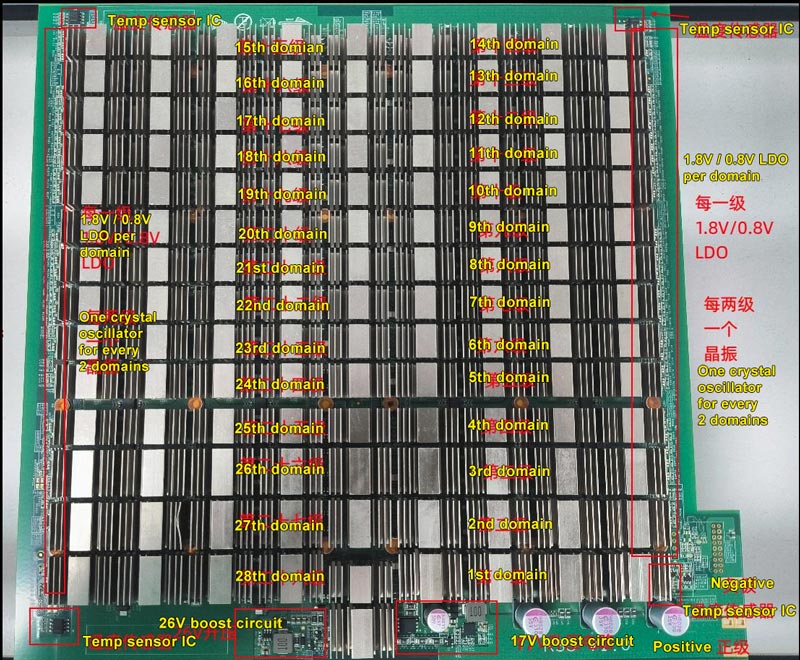Select the "1st domain" label
The width and height of the screenshot is (800, 660).
(507, 575)
